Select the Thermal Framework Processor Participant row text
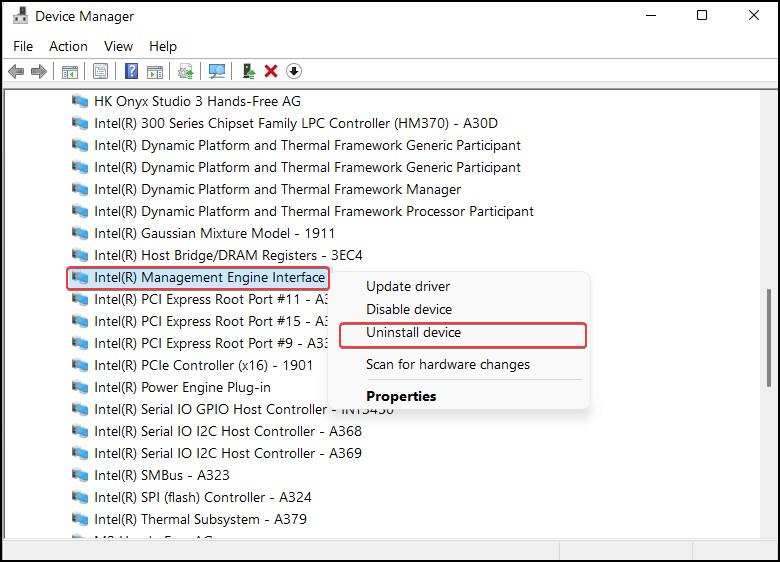 click(x=313, y=211)
